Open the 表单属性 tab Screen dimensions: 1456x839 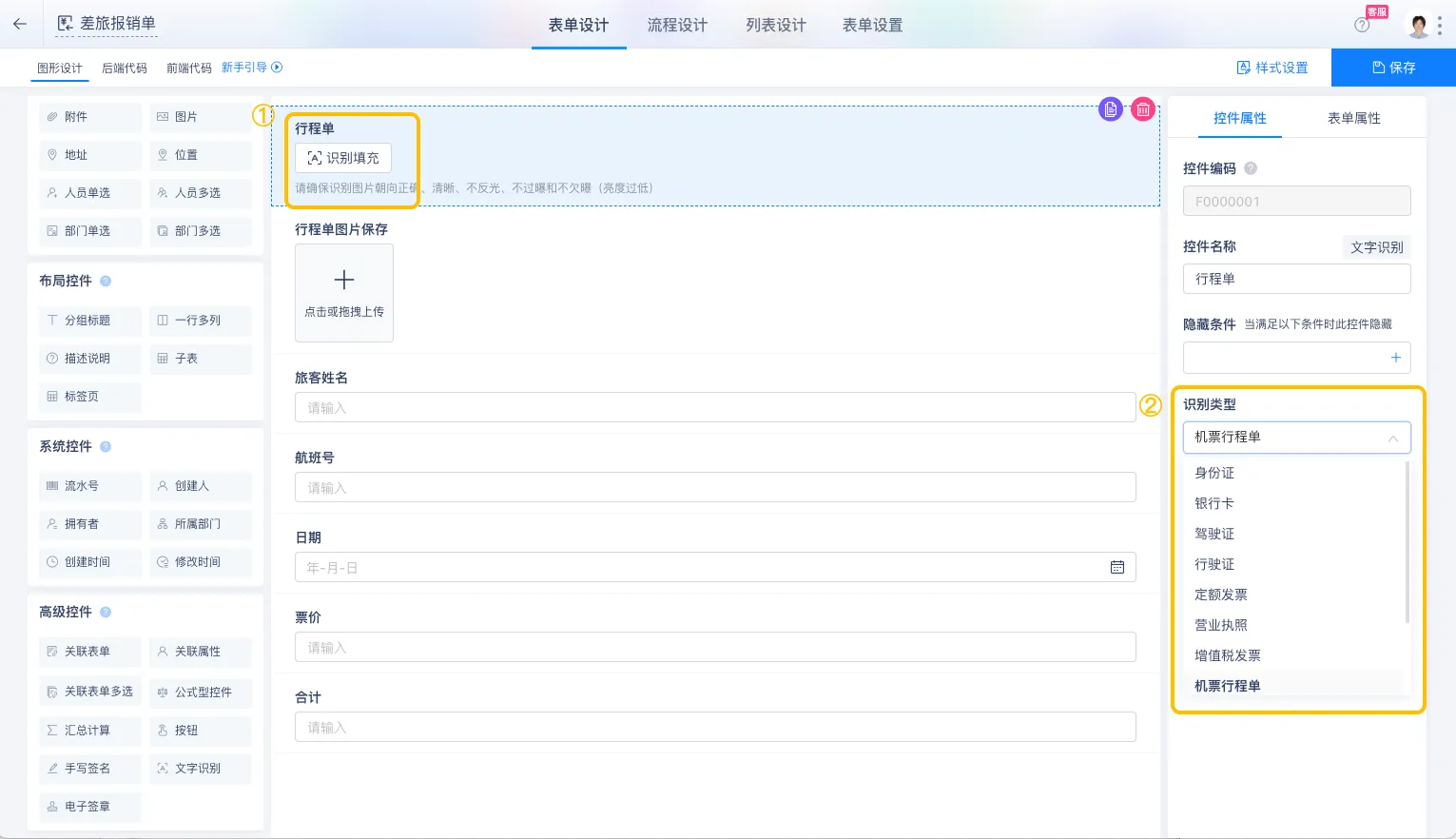tap(1353, 118)
